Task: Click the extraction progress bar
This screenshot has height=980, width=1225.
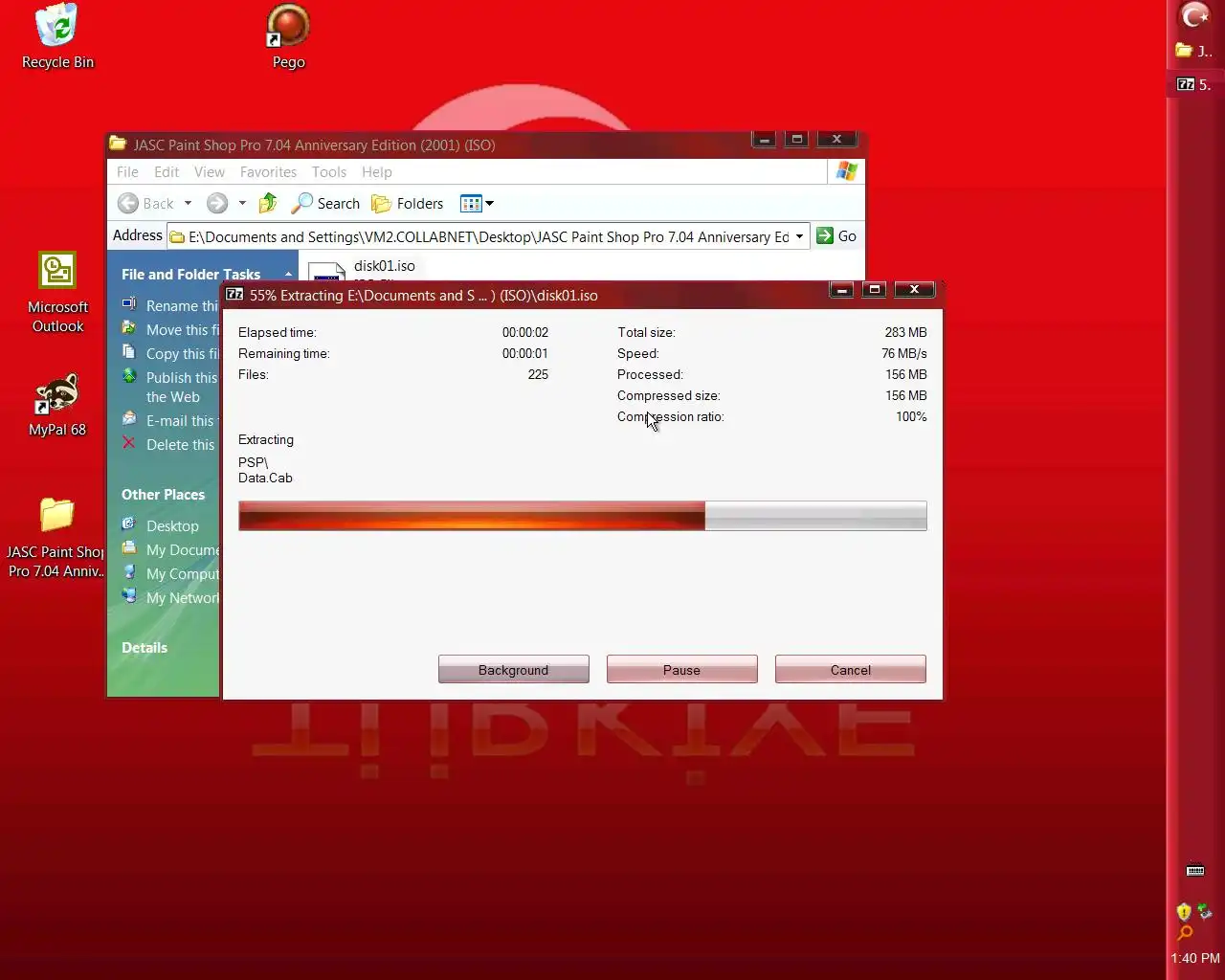Action: pos(582,516)
